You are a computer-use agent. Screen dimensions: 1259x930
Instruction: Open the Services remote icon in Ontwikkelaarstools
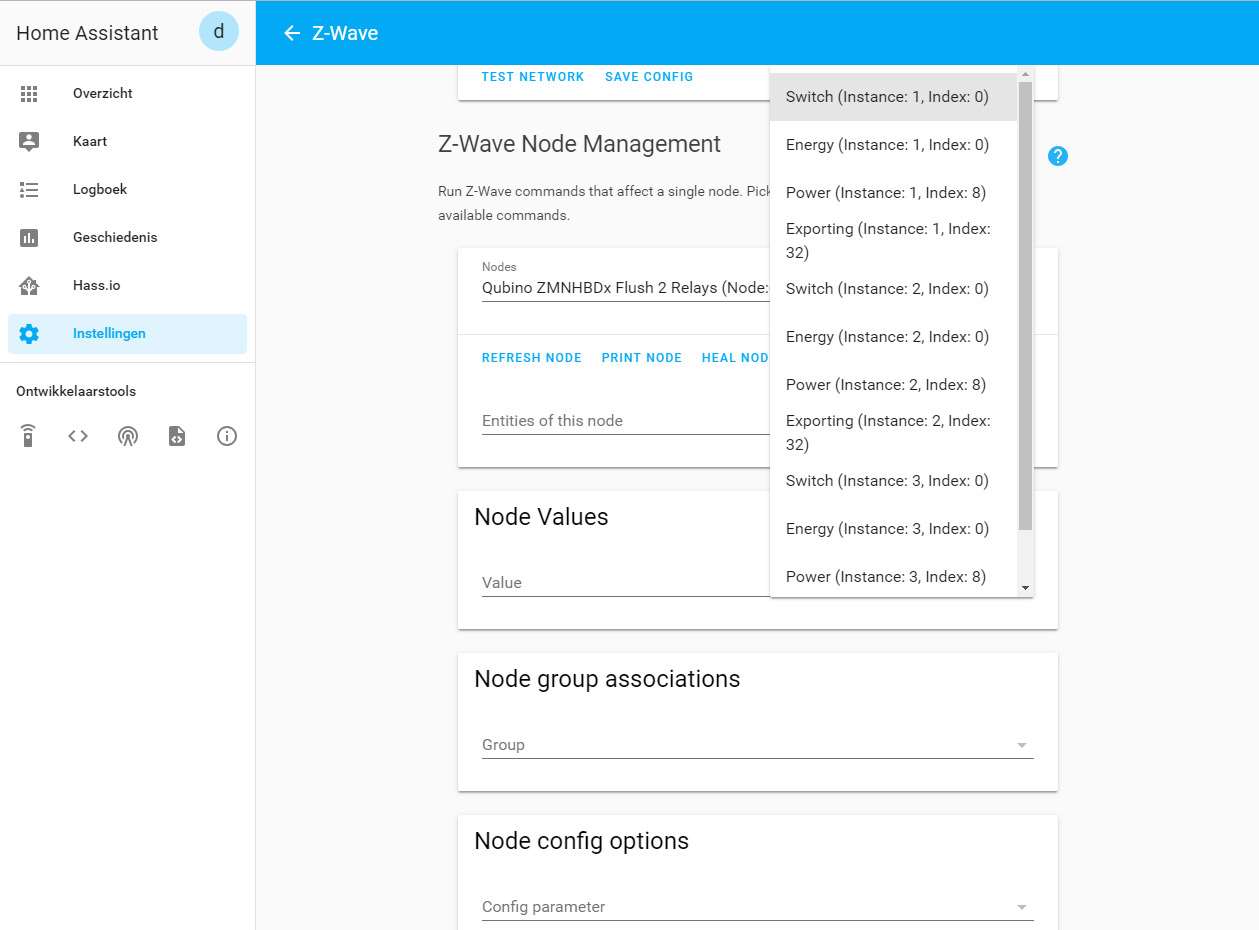click(x=28, y=436)
